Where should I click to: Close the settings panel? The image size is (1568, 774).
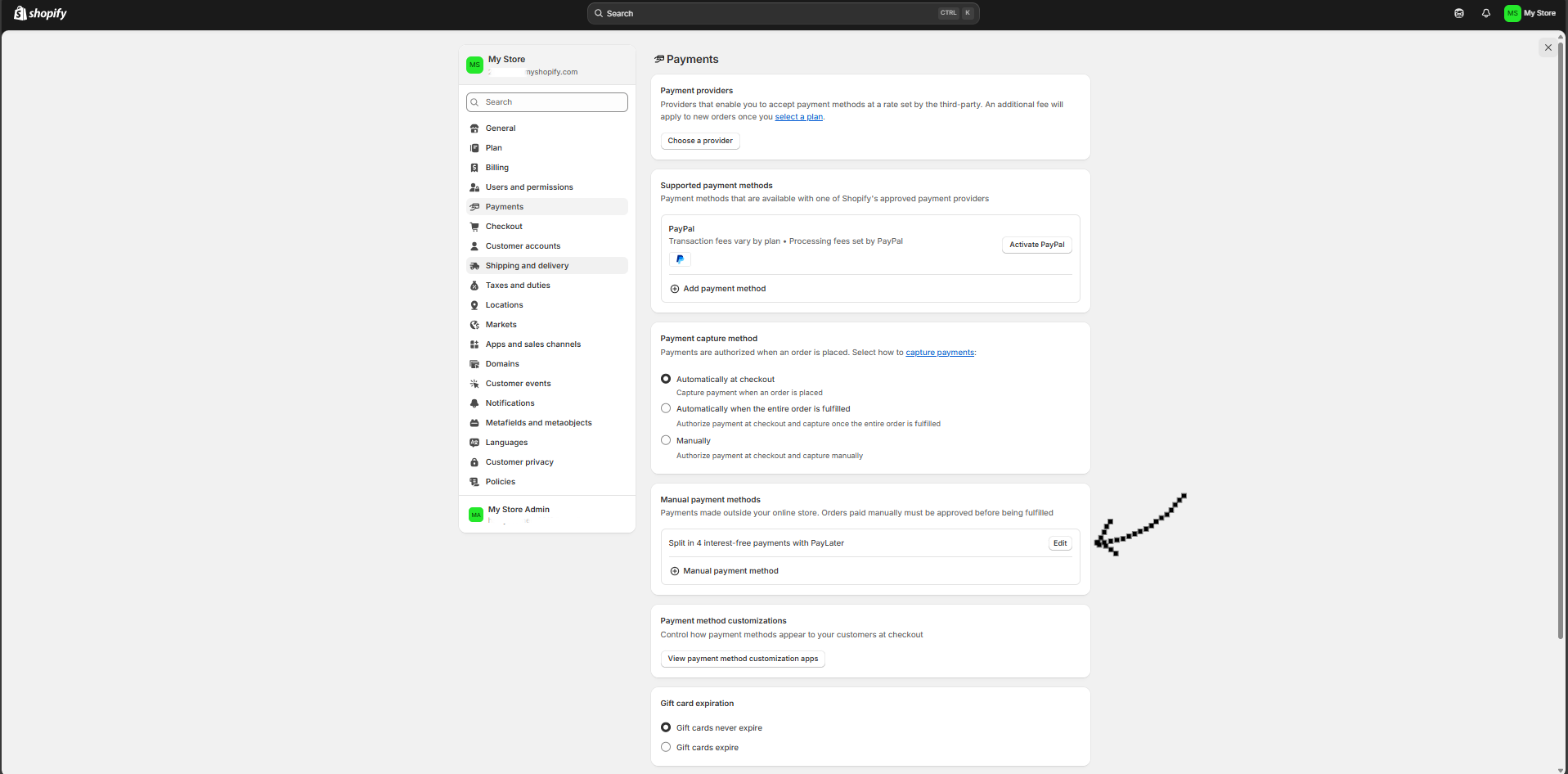coord(1548,47)
